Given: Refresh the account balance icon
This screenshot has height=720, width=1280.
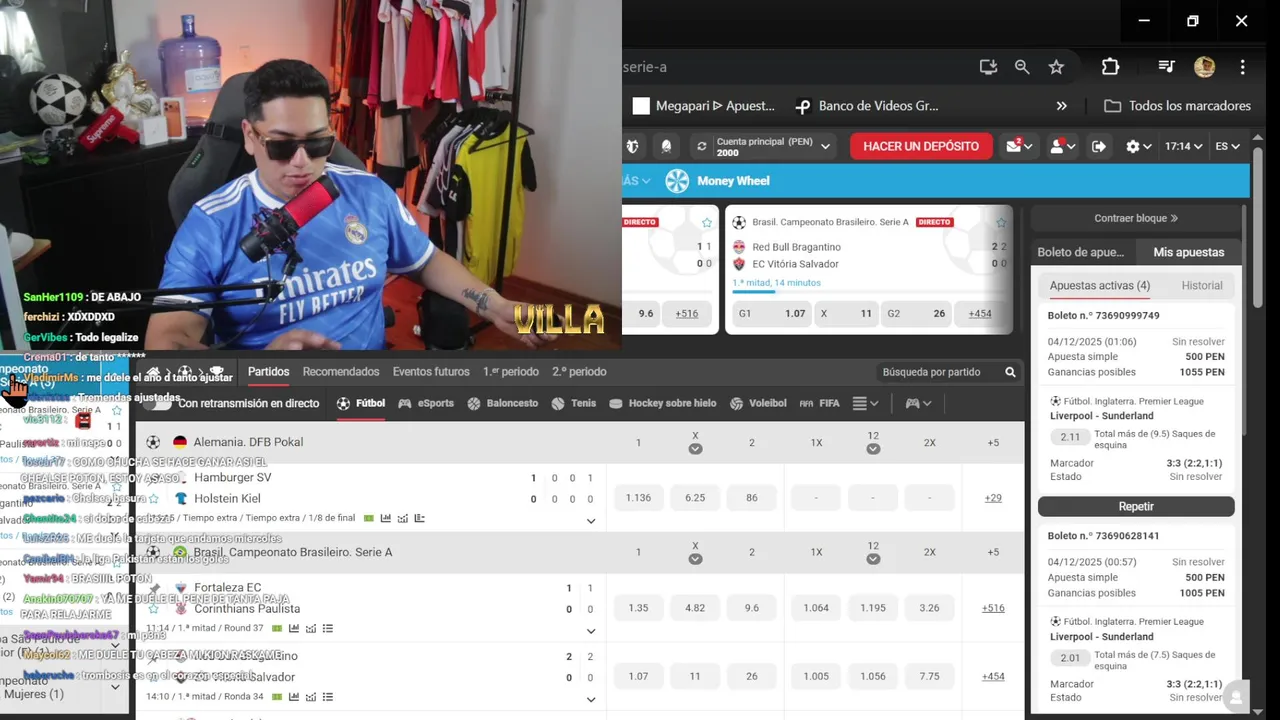Looking at the screenshot, I should [x=702, y=146].
